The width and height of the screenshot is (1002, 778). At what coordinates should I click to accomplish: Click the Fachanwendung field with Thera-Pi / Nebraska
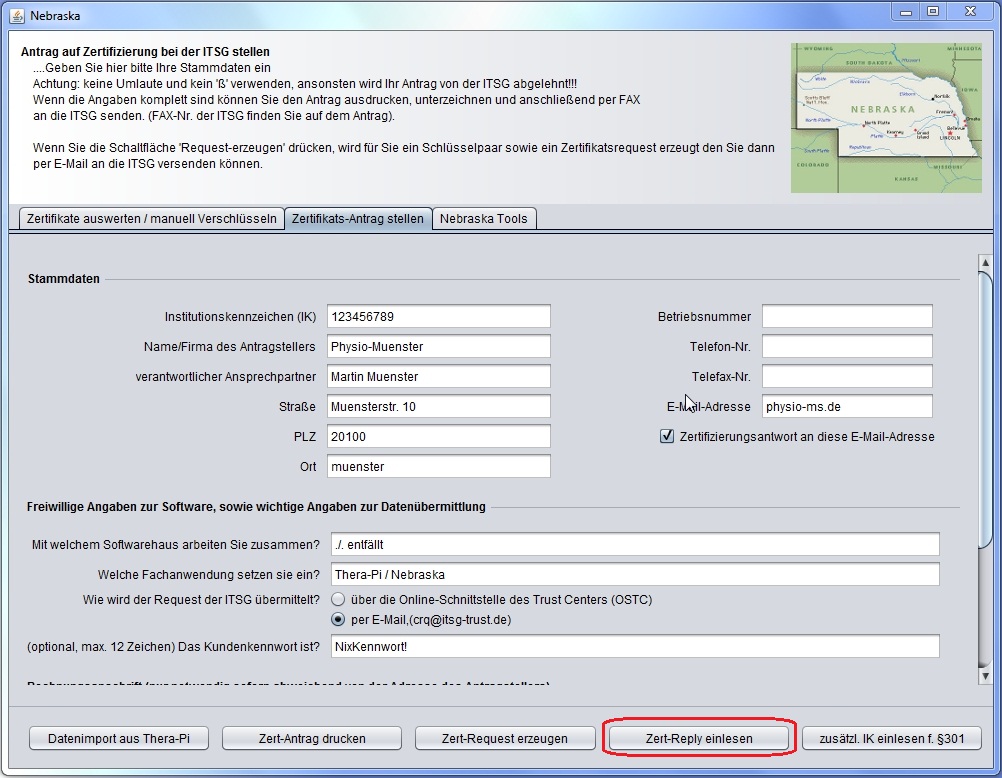tap(635, 575)
